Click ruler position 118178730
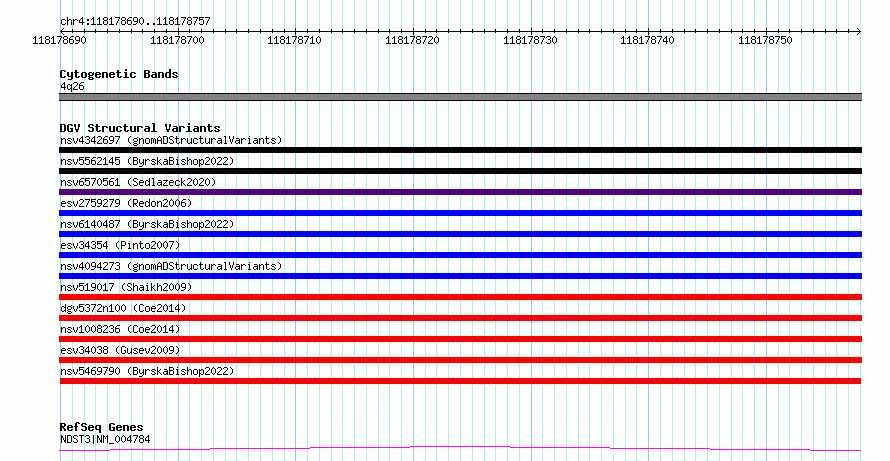The height and width of the screenshot is (461, 890). tap(530, 40)
